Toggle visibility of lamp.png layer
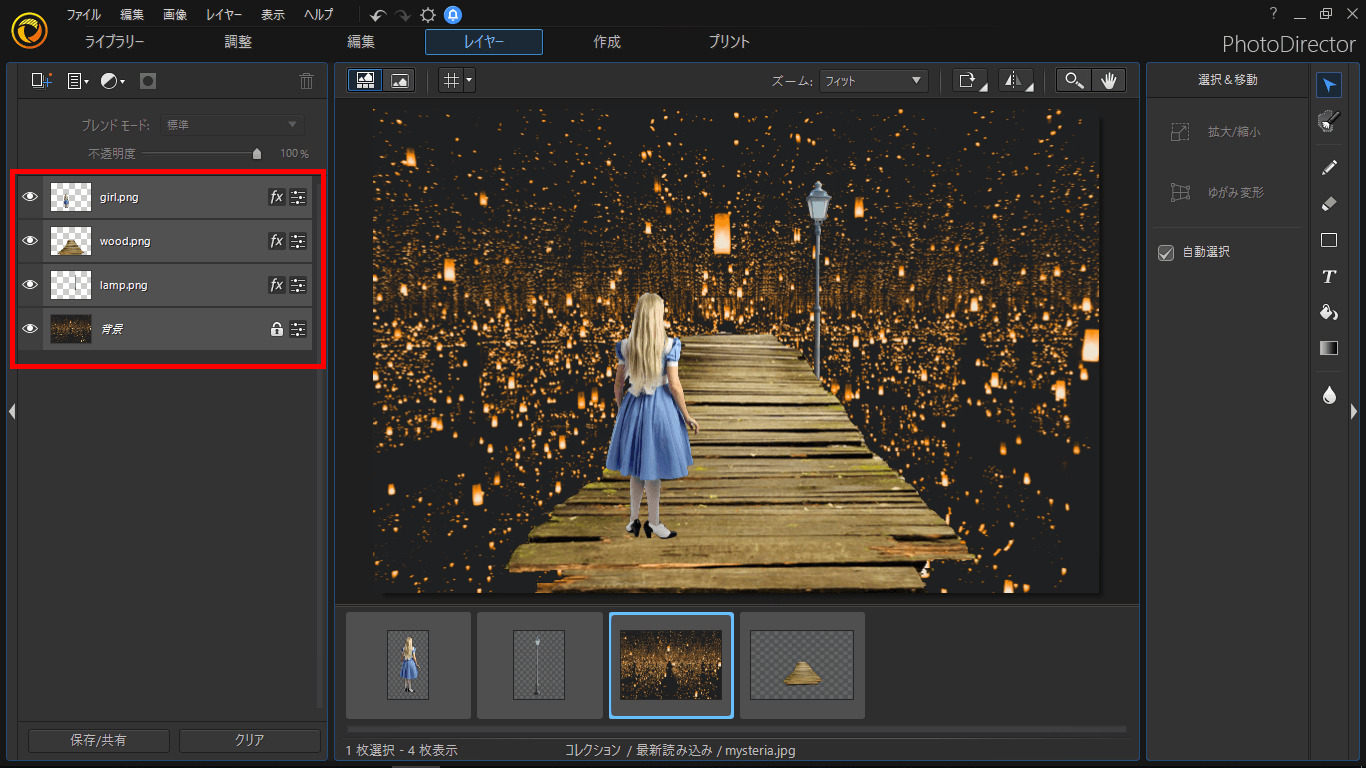Screen dimensions: 1366x768 click(30, 285)
